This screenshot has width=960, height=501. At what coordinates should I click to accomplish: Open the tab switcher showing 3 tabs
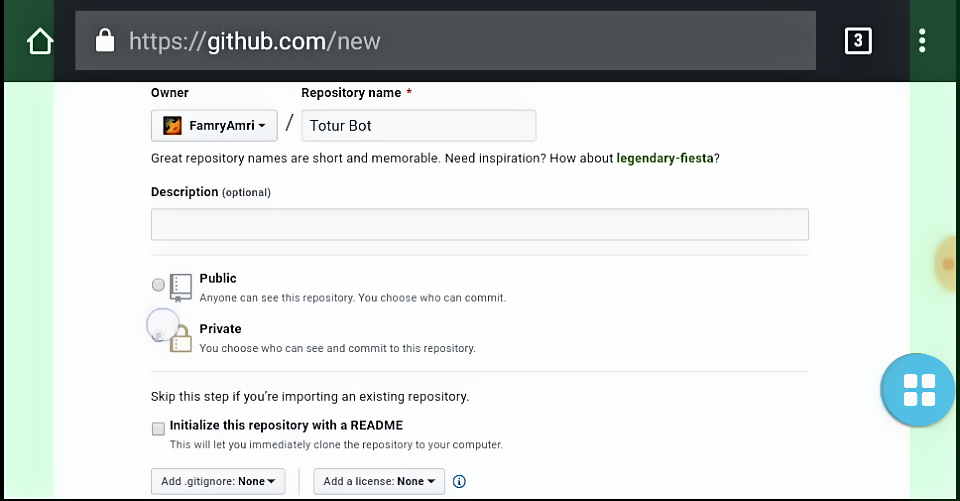point(858,41)
